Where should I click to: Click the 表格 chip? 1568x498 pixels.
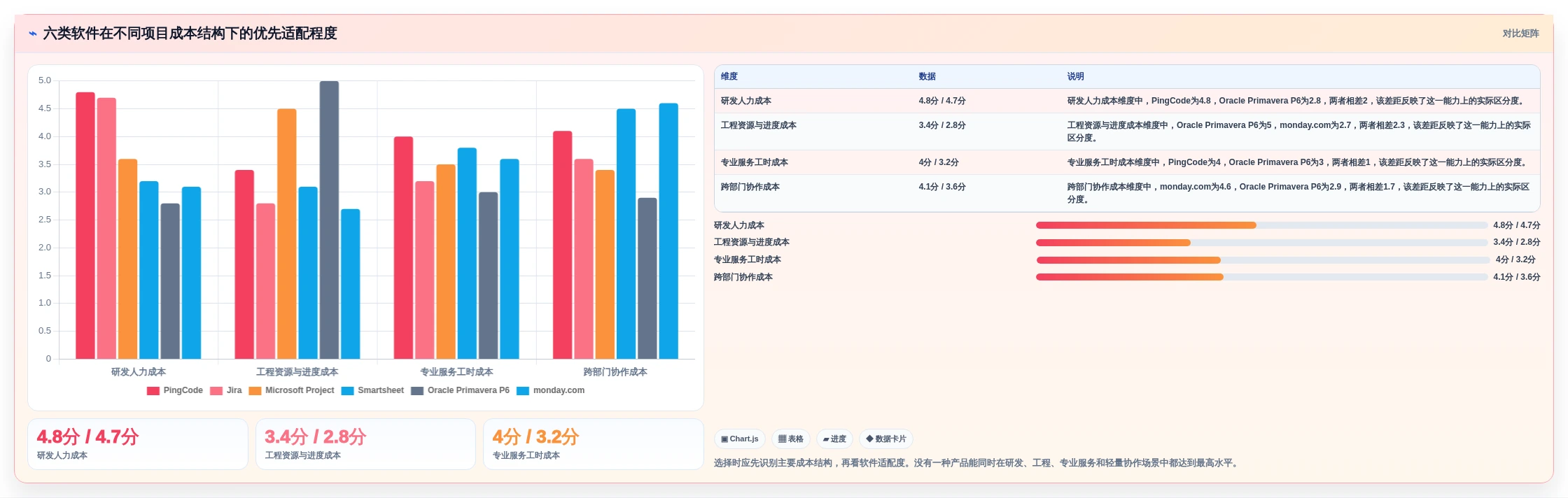click(790, 439)
